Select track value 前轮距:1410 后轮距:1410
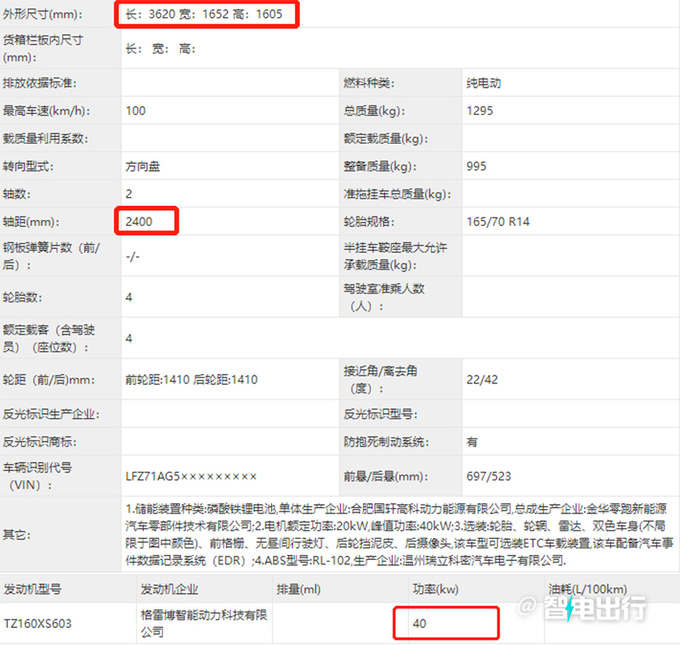Viewport: 680px width, 645px height. click(x=191, y=380)
